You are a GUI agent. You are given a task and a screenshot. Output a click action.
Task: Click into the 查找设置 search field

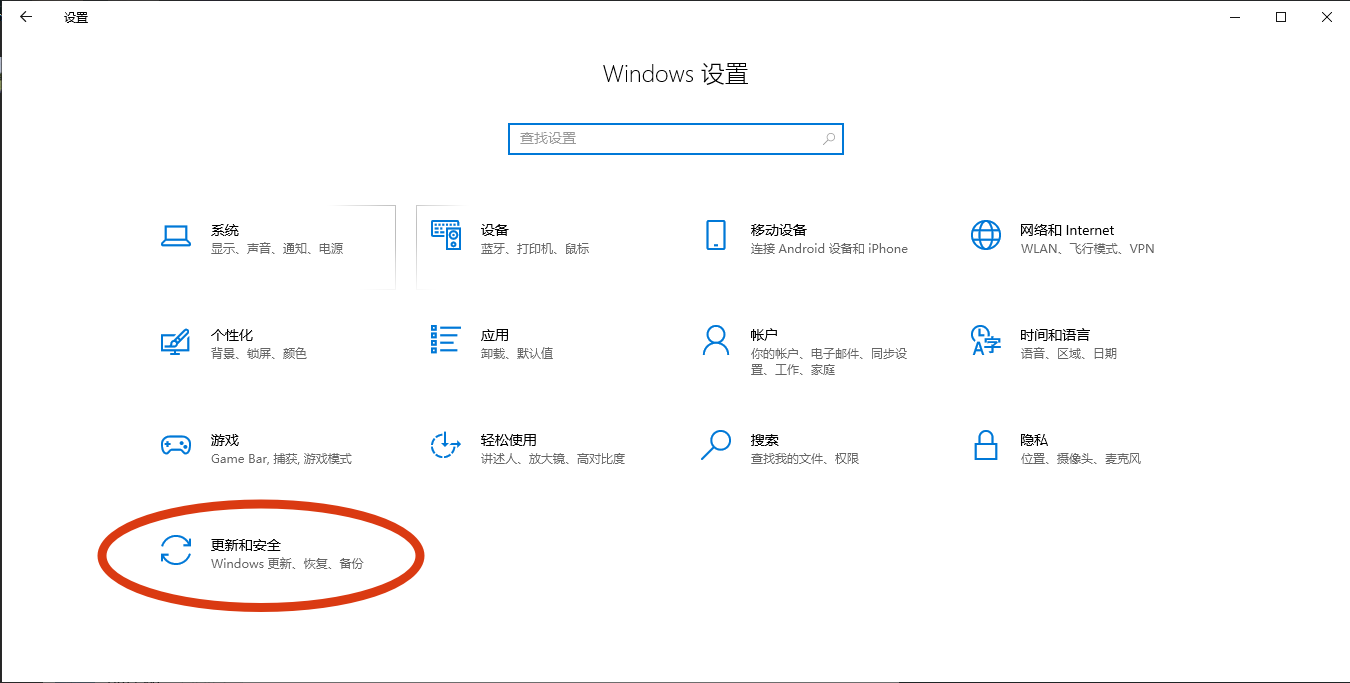coord(676,139)
